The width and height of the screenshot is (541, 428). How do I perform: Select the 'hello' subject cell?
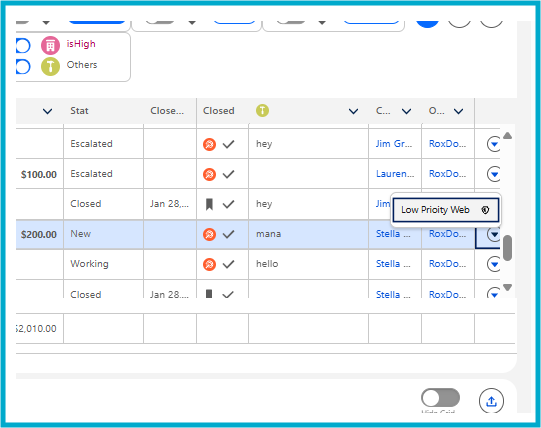(308, 264)
